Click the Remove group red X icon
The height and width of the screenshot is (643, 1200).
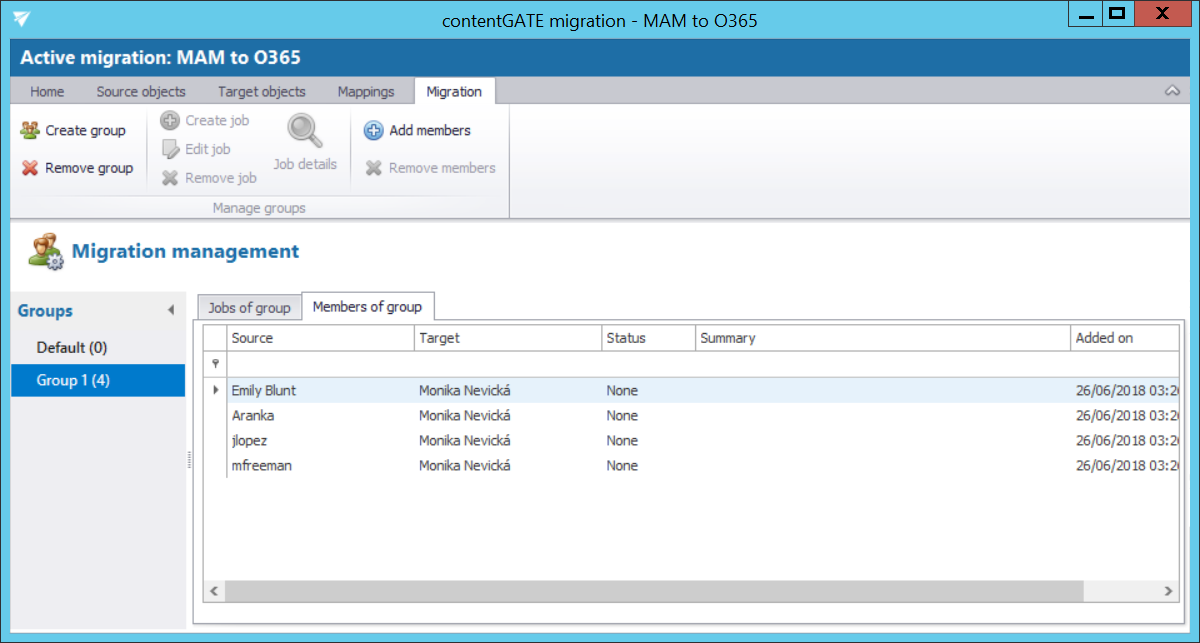tap(30, 168)
